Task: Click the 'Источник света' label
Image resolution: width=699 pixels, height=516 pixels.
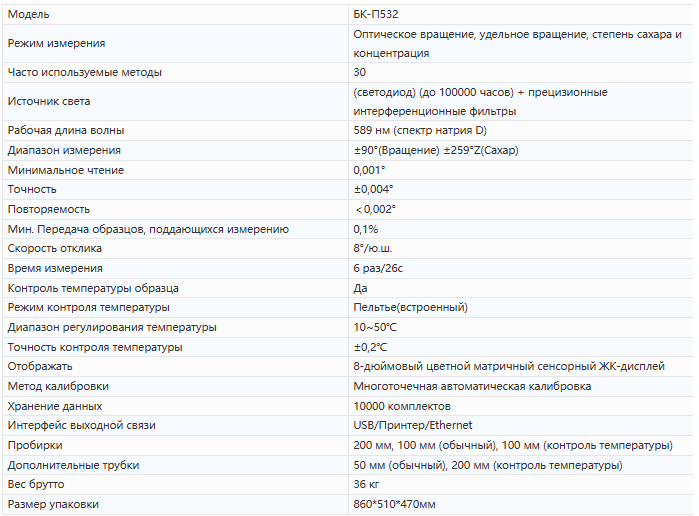Action: [49, 101]
